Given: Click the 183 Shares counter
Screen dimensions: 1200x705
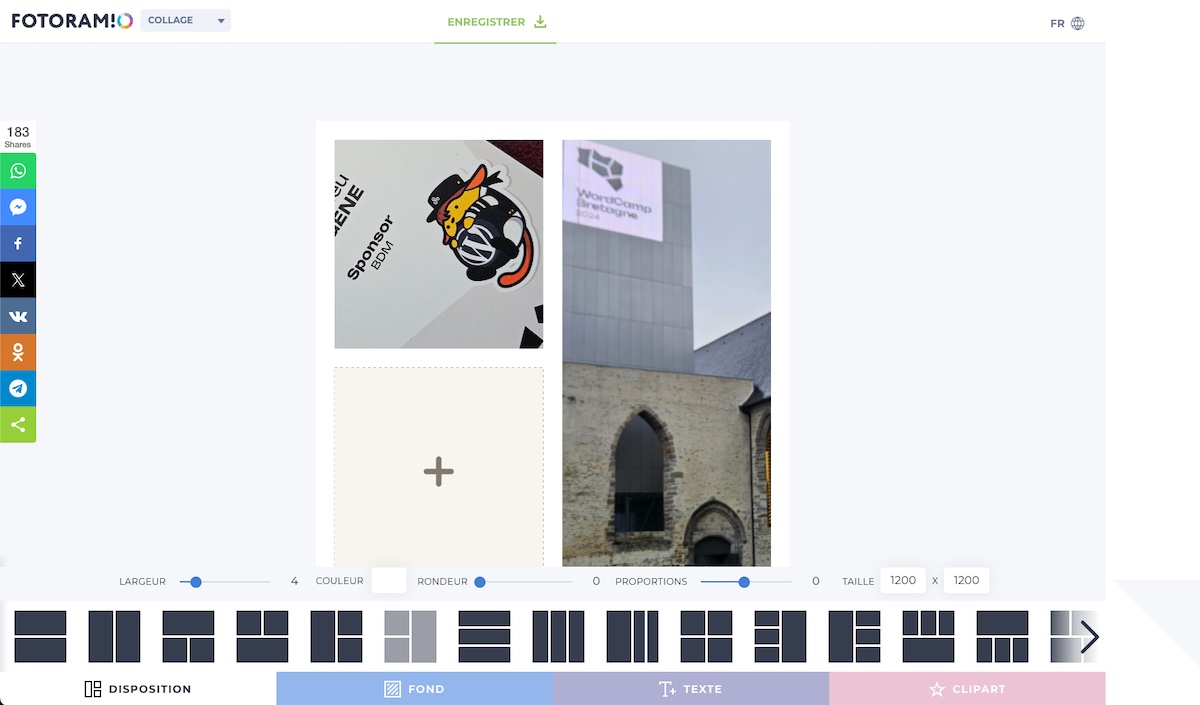Looking at the screenshot, I should (18, 137).
